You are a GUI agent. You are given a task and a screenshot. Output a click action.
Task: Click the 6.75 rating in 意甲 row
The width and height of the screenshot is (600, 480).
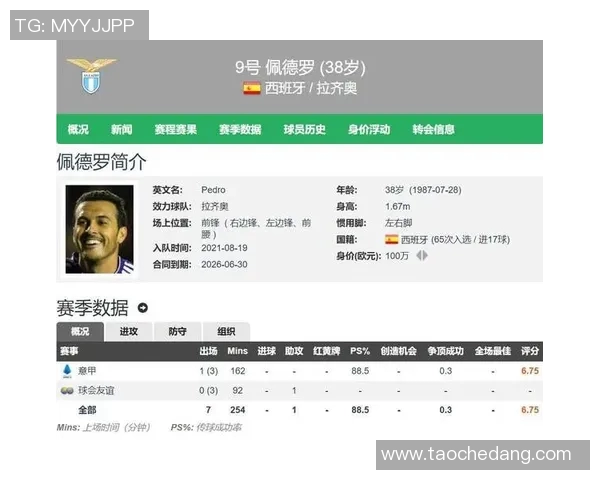tap(530, 371)
